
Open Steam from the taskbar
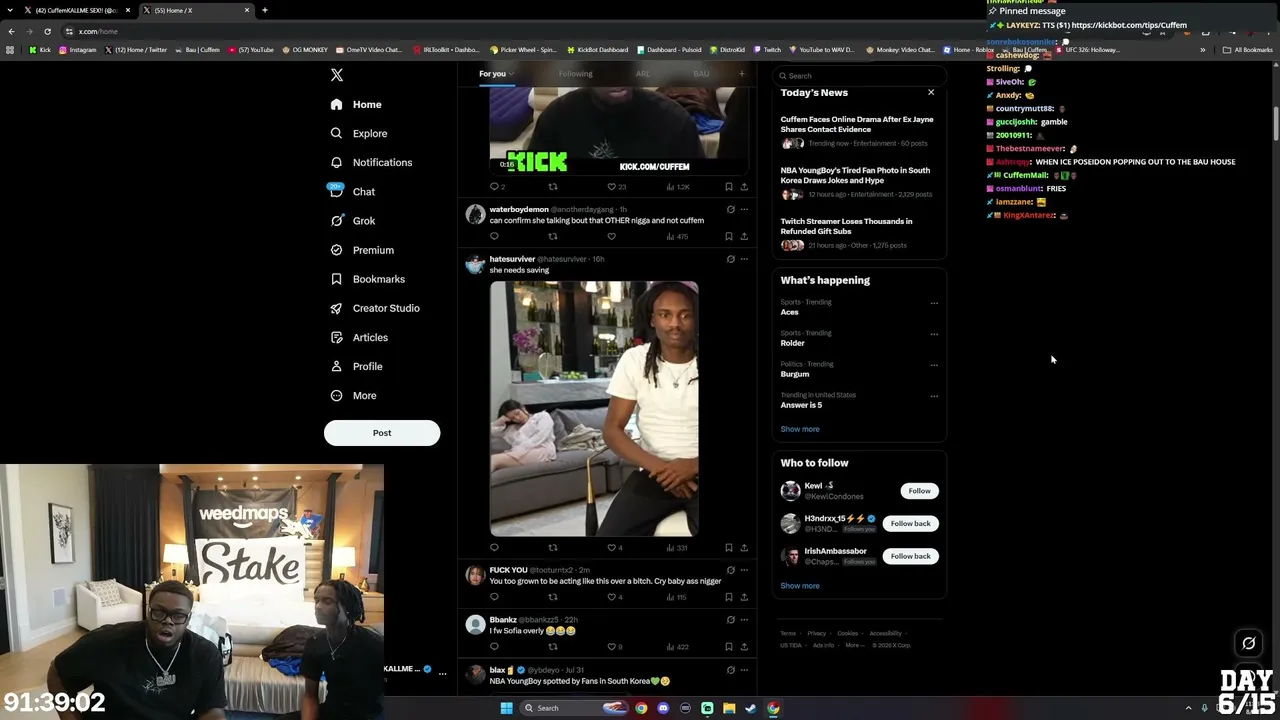coord(751,708)
